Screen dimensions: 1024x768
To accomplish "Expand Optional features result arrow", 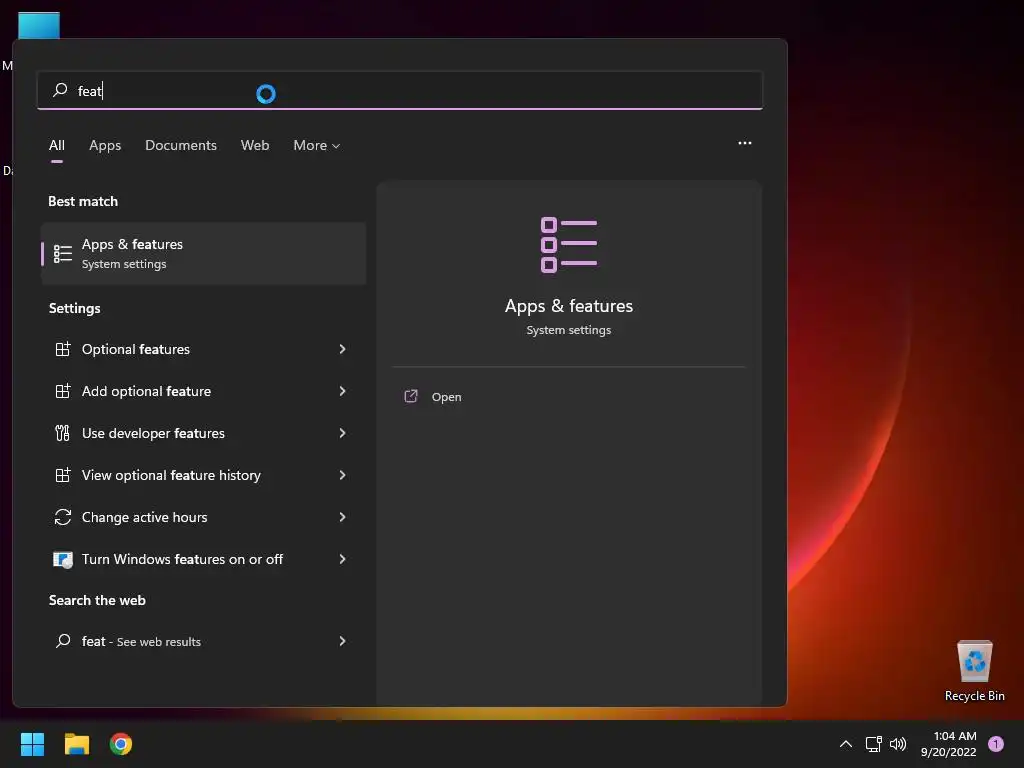I will tap(342, 349).
